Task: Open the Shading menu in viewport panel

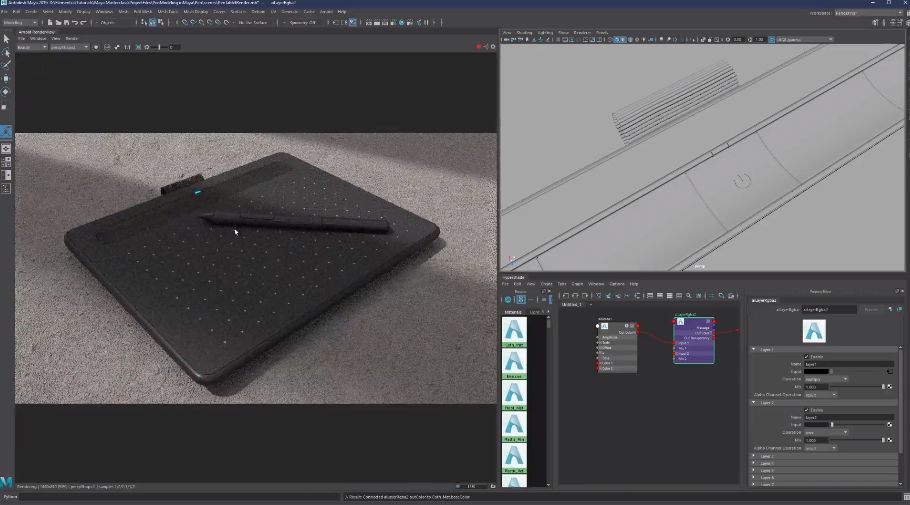Action: [x=524, y=33]
